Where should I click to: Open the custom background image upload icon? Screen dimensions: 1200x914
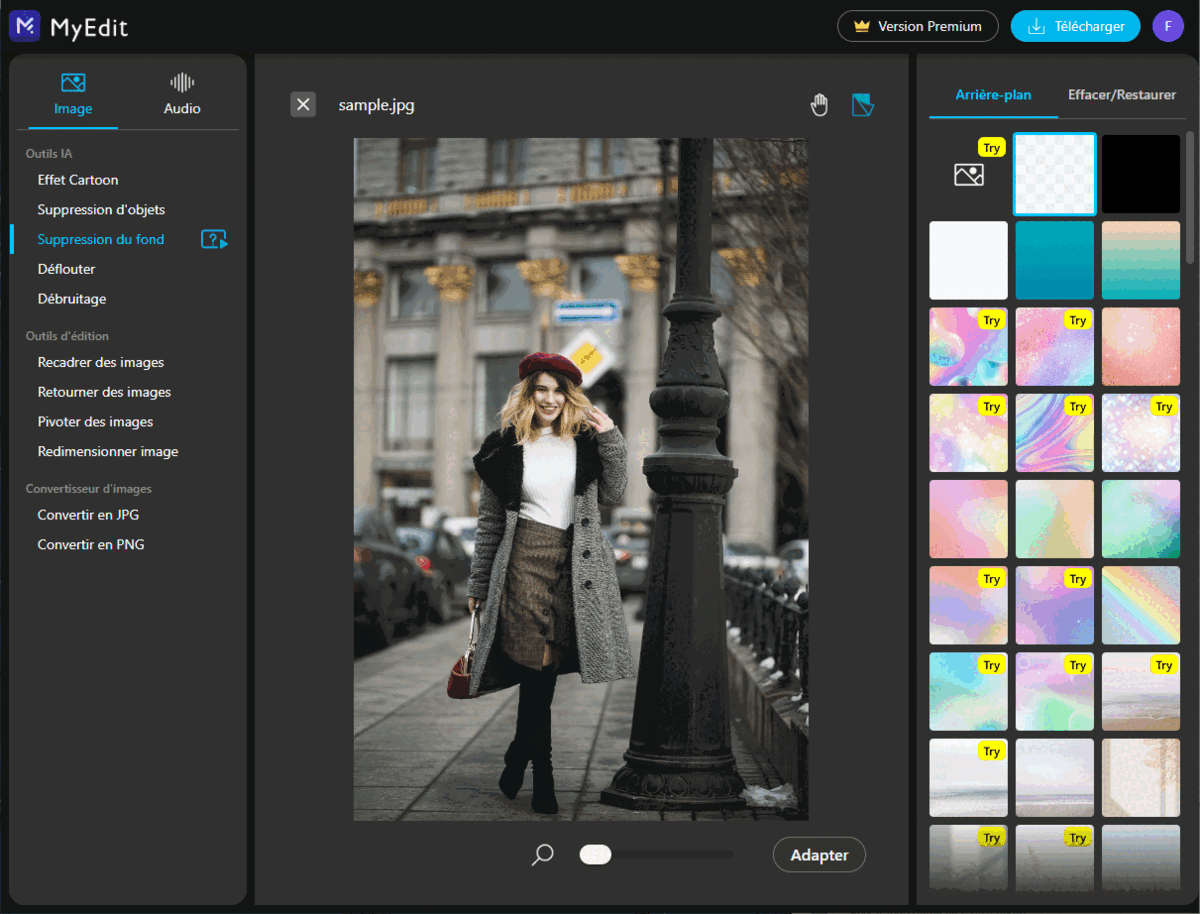tap(968, 175)
